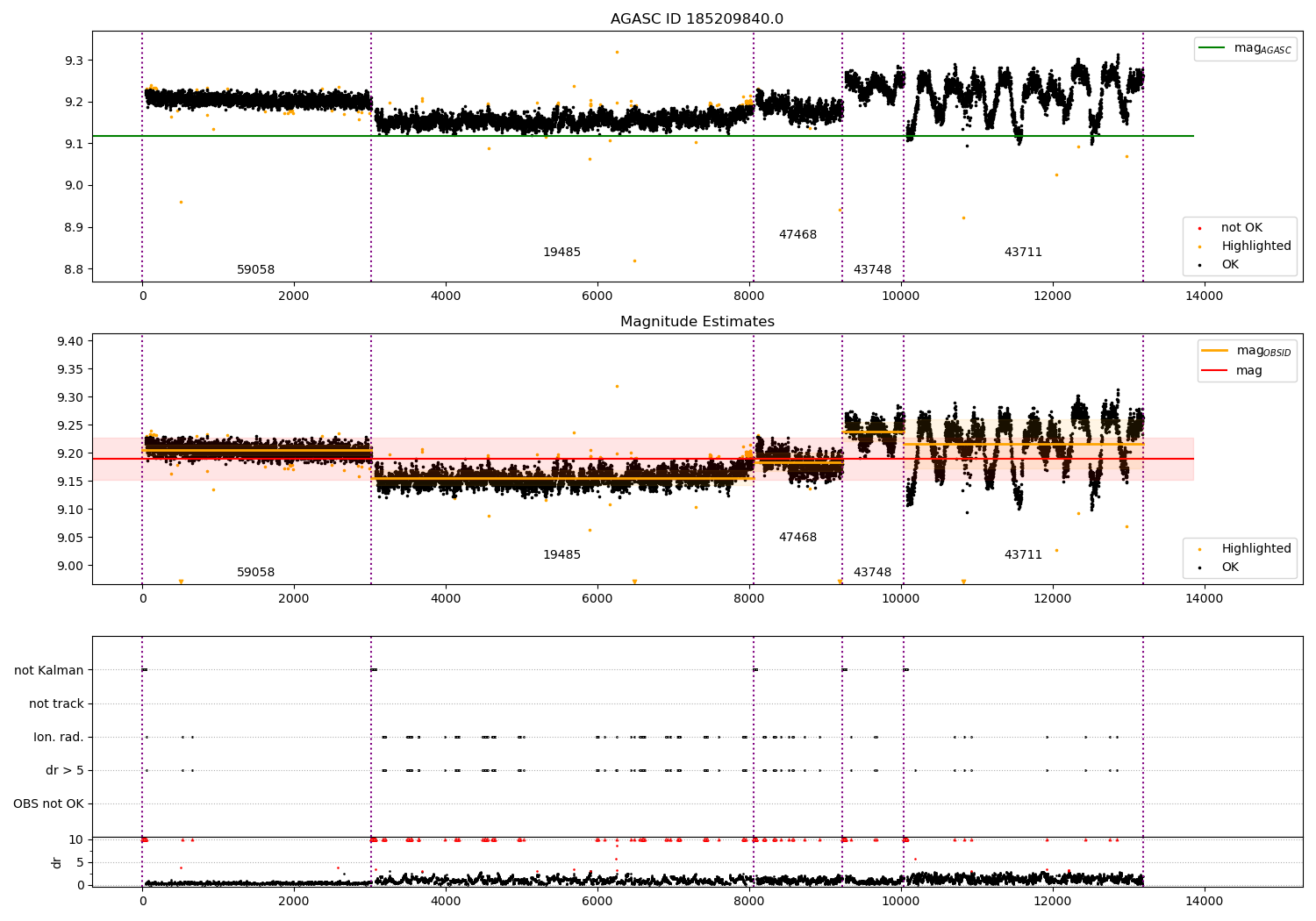Click y-axis tick '9.40' in middle plot
The height and width of the screenshot is (921, 1316).
click(x=70, y=341)
